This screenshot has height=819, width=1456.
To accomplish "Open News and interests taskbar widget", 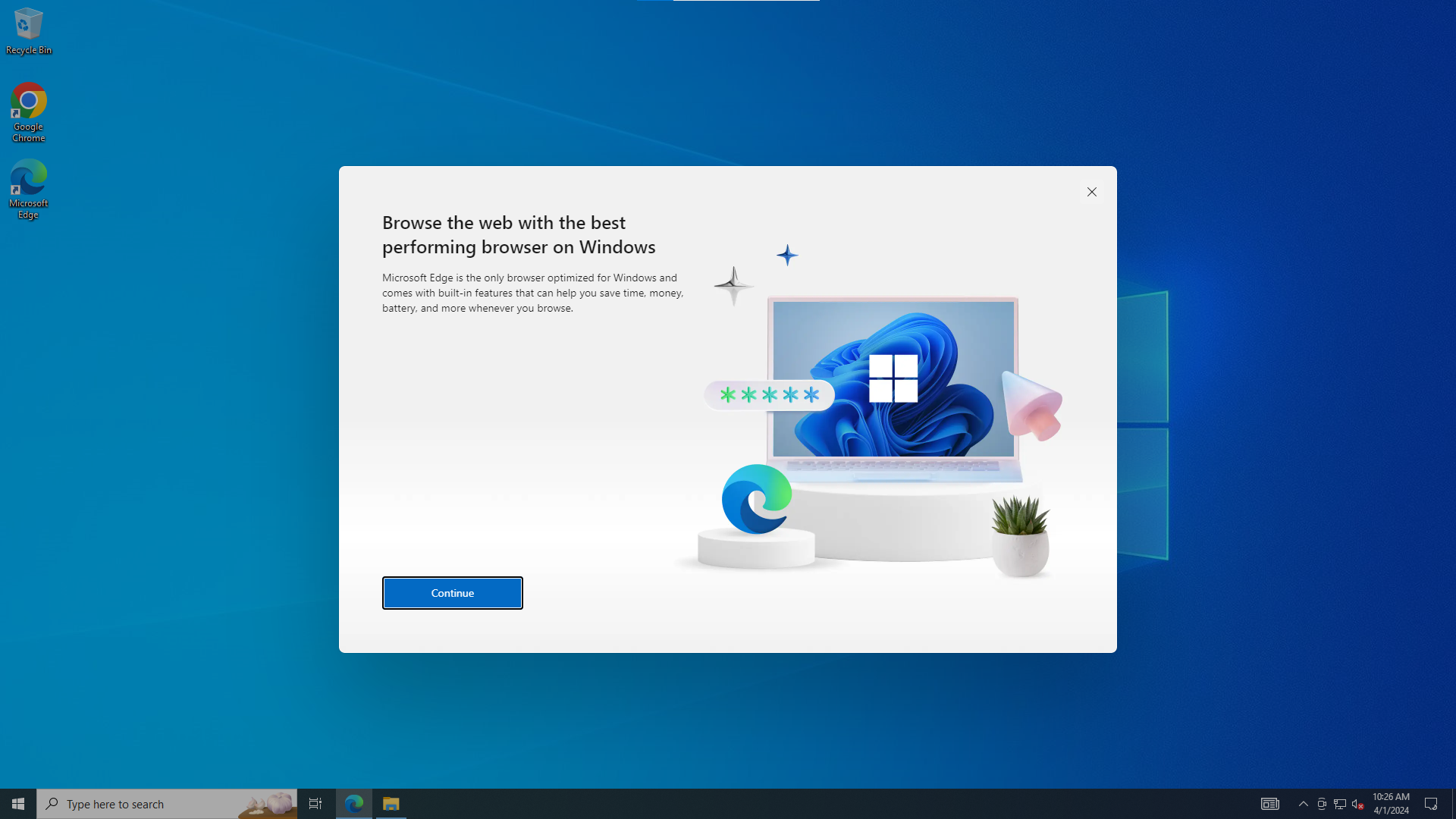I will pyautogui.click(x=1269, y=804).
